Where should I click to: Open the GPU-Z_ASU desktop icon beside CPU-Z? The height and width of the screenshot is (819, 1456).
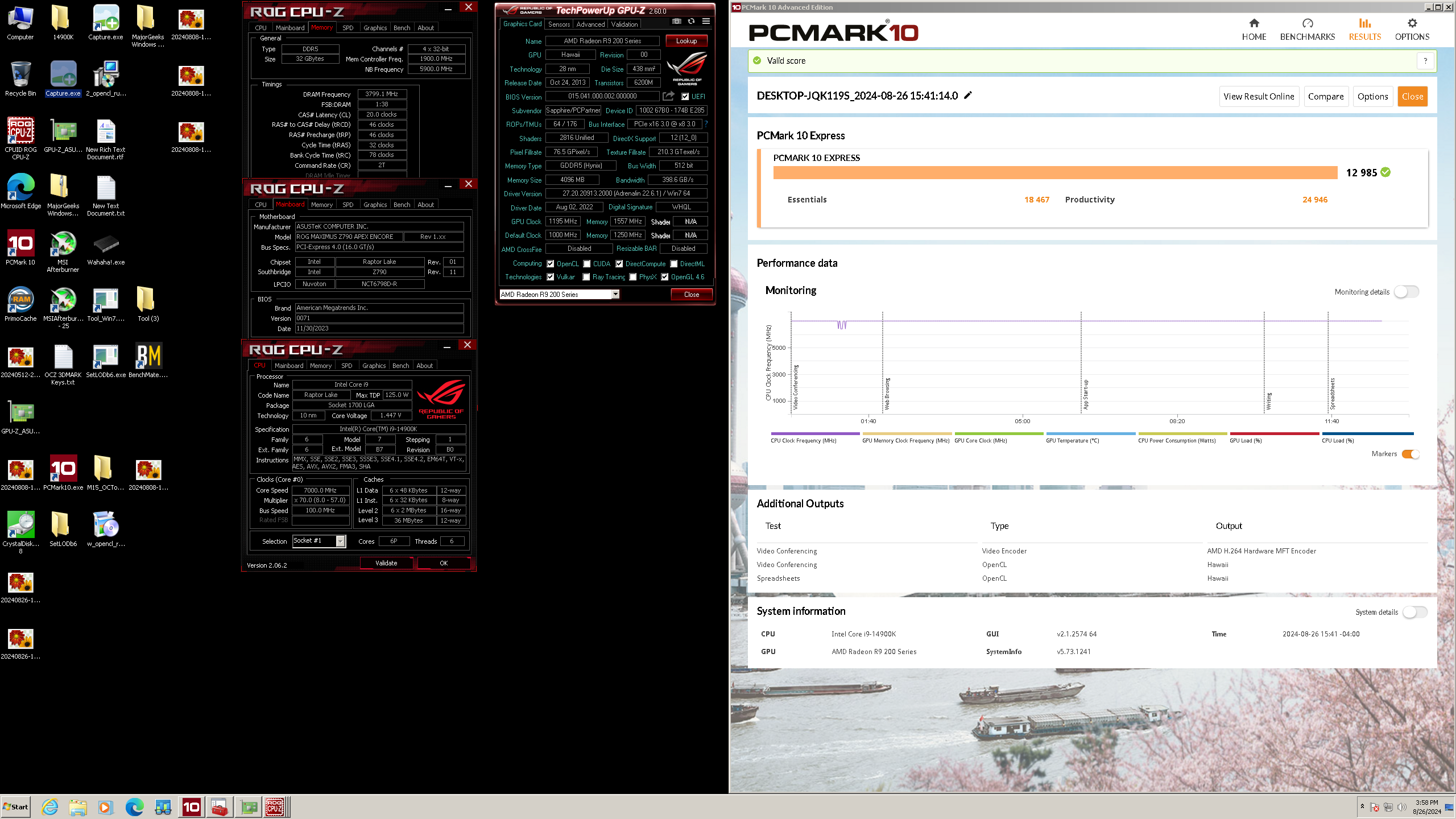(63, 135)
